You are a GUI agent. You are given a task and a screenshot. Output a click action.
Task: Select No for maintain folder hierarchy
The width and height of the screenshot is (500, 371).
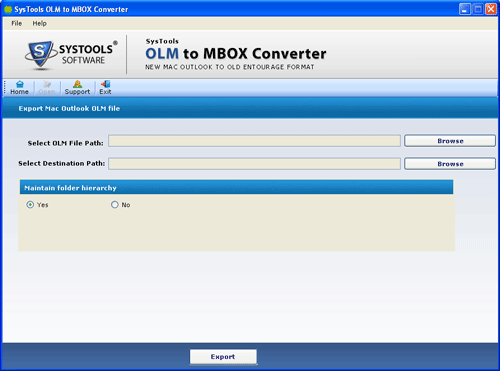pos(115,205)
